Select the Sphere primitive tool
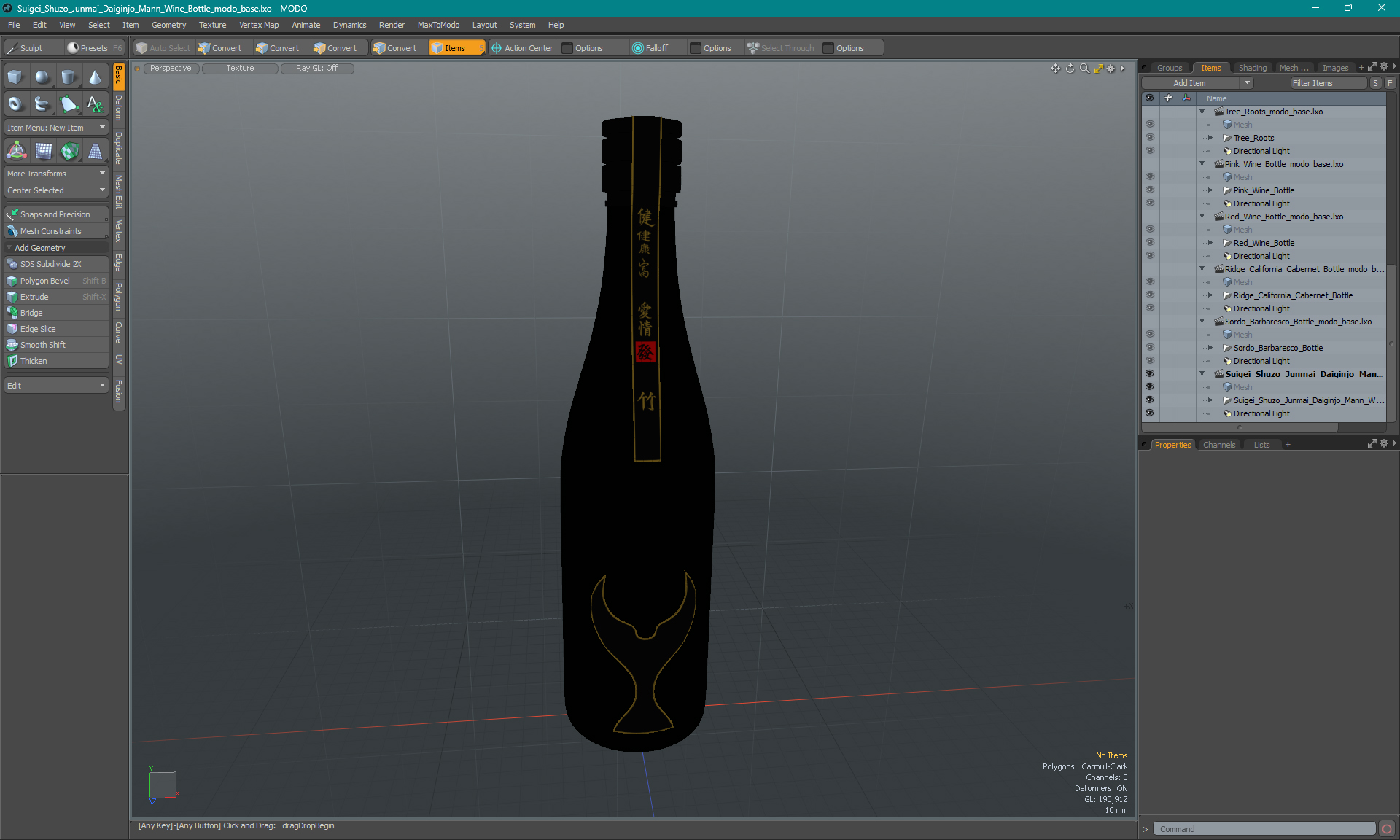This screenshot has height=840, width=1400. (x=42, y=77)
